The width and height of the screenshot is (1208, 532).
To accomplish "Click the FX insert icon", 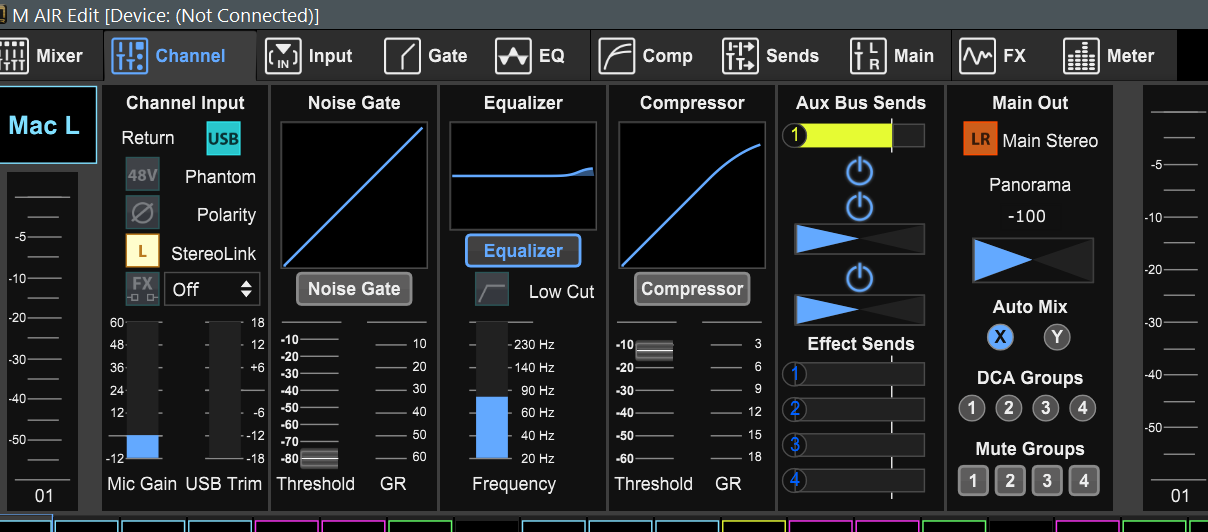I will [142, 289].
